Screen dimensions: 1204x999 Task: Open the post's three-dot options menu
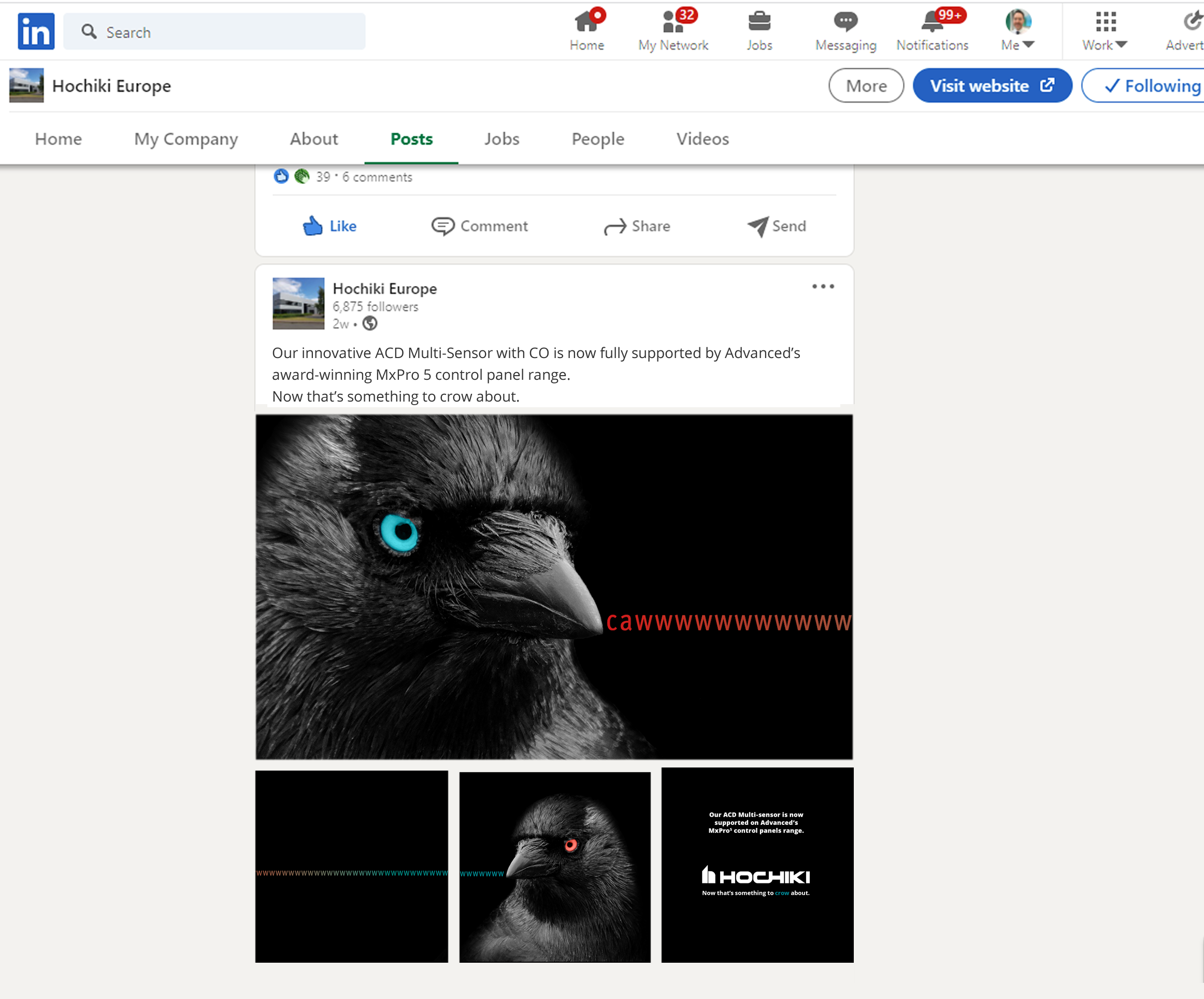(x=823, y=286)
